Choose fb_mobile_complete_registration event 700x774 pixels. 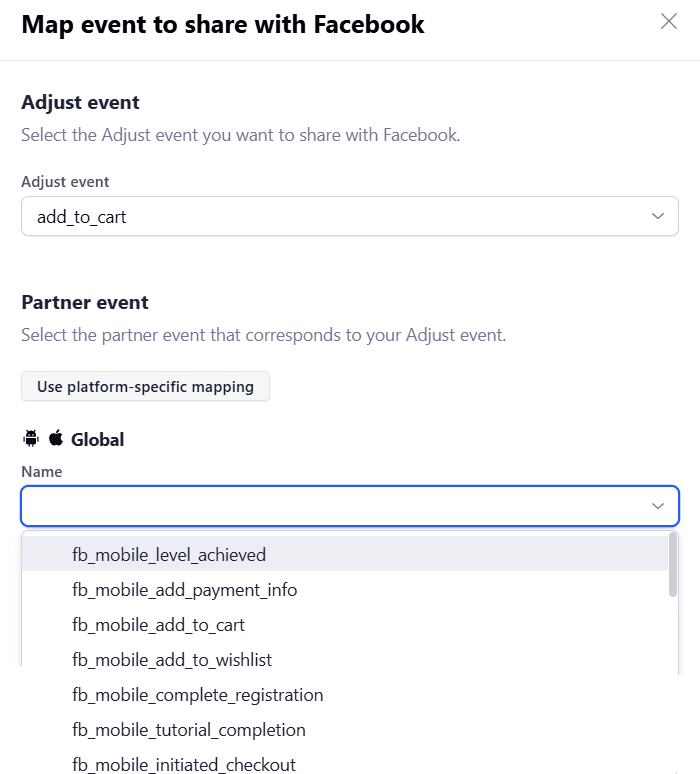[x=197, y=695]
